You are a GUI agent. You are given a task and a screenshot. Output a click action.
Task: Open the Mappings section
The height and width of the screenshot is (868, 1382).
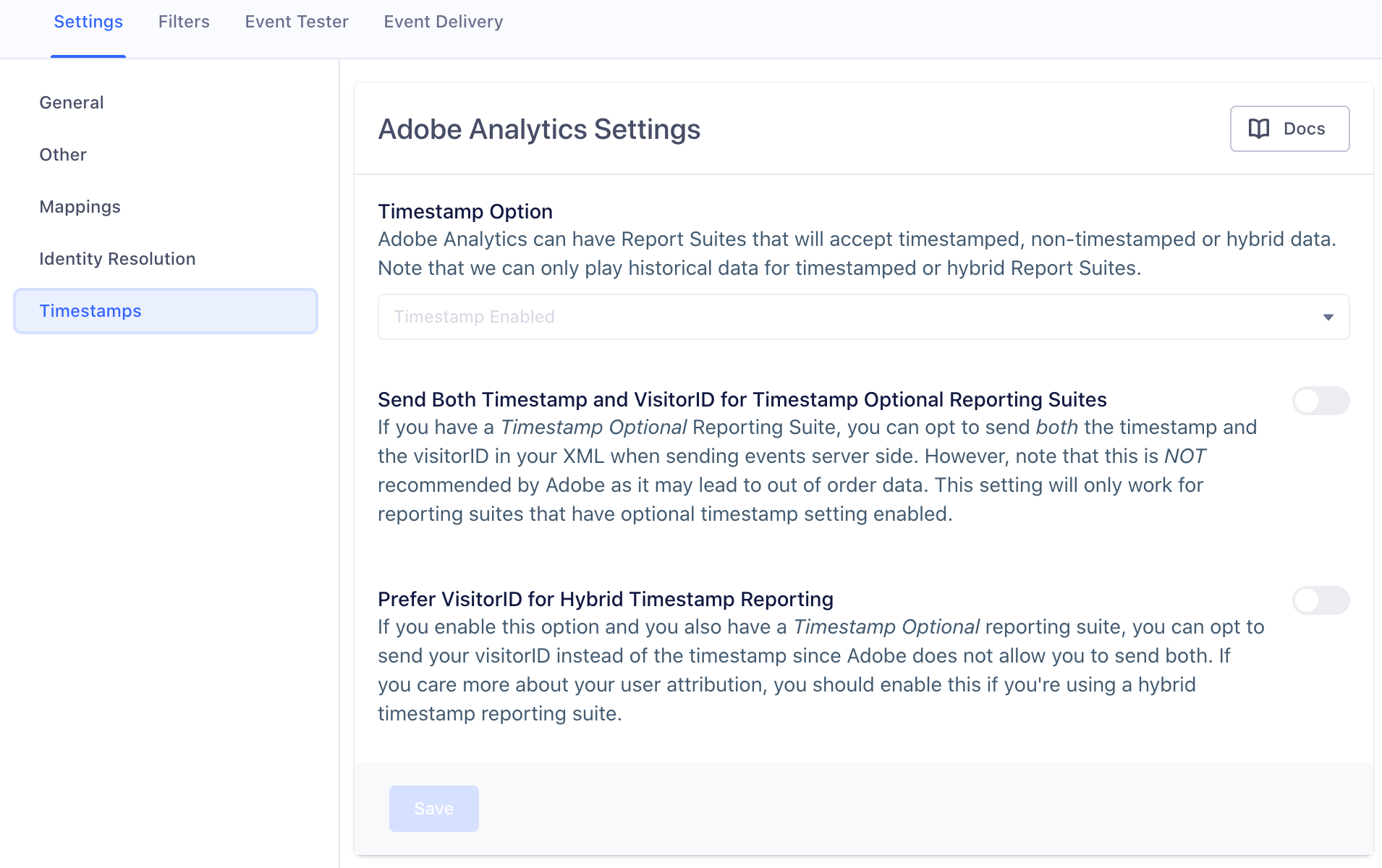pyautogui.click(x=80, y=206)
